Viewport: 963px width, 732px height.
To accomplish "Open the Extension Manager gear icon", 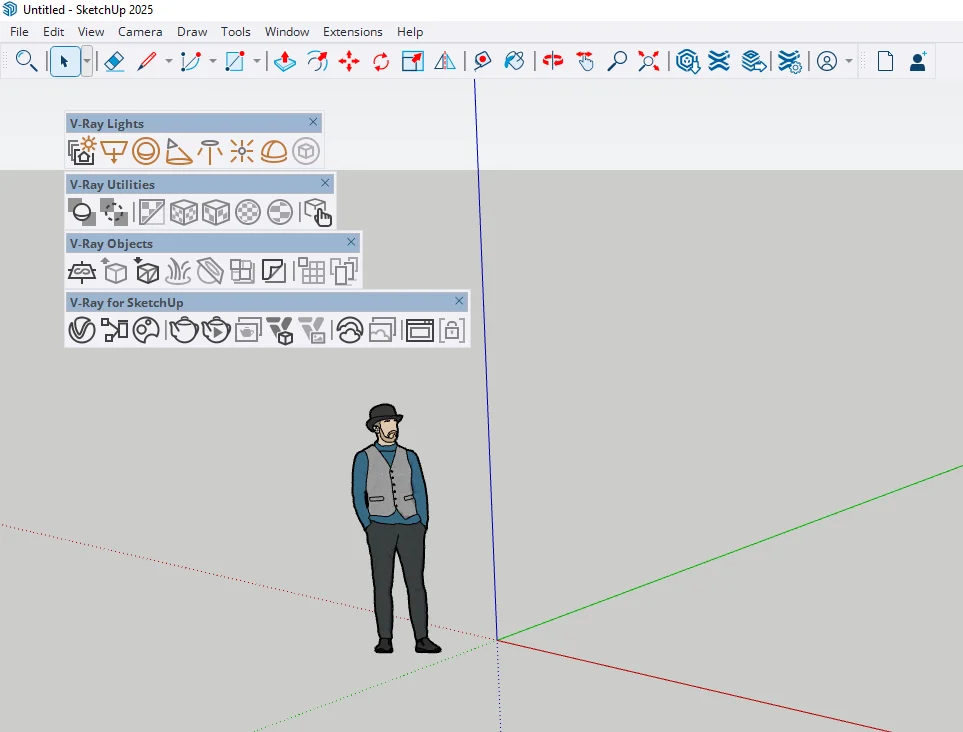I will 789,61.
